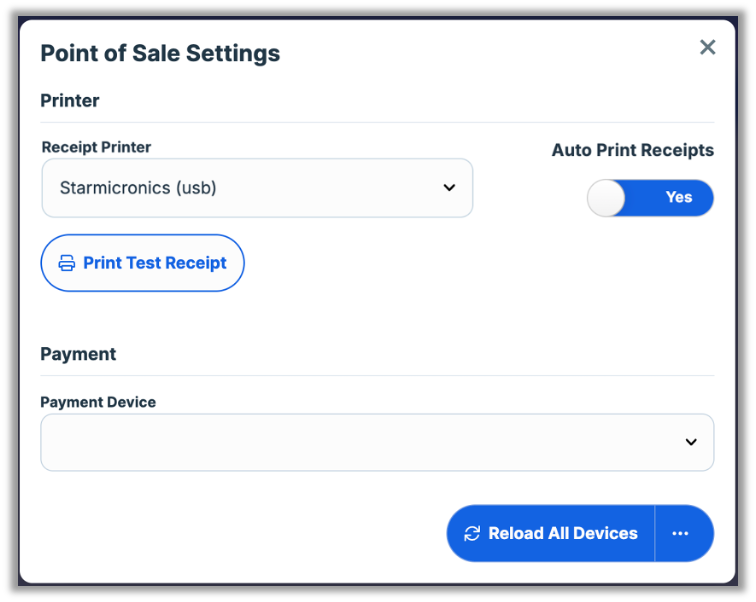The width and height of the screenshot is (756, 602).
Task: Click the white knob of the receipts toggle
Action: (x=606, y=198)
